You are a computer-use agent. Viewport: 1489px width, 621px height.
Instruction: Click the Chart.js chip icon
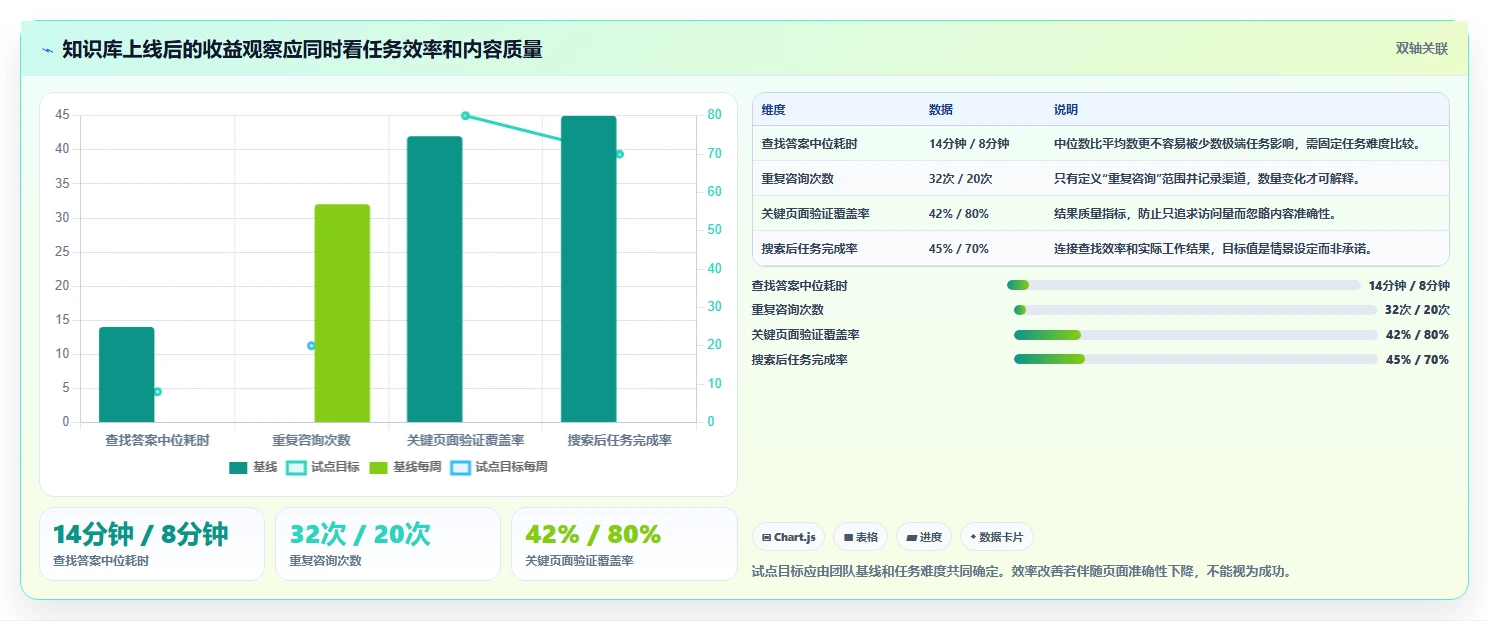pos(766,537)
